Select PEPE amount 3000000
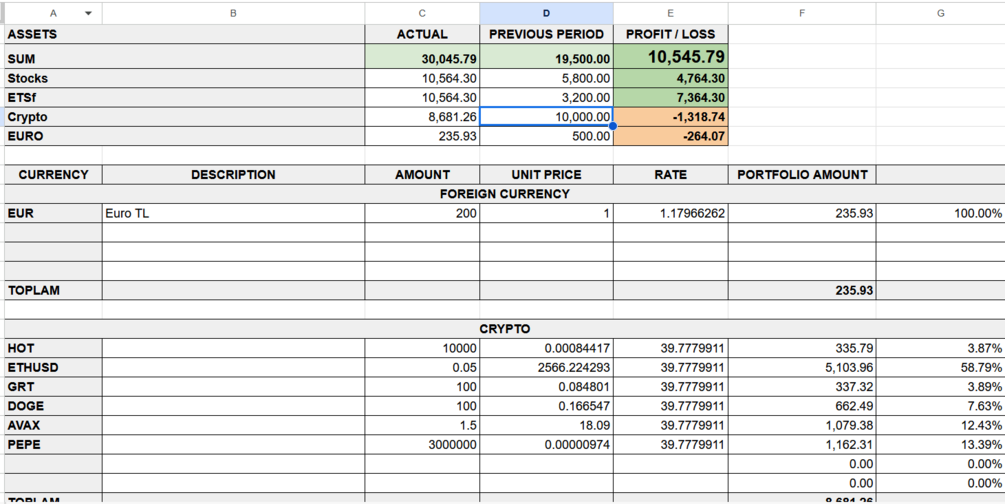Screen dimensions: 1005x504 click(422, 444)
